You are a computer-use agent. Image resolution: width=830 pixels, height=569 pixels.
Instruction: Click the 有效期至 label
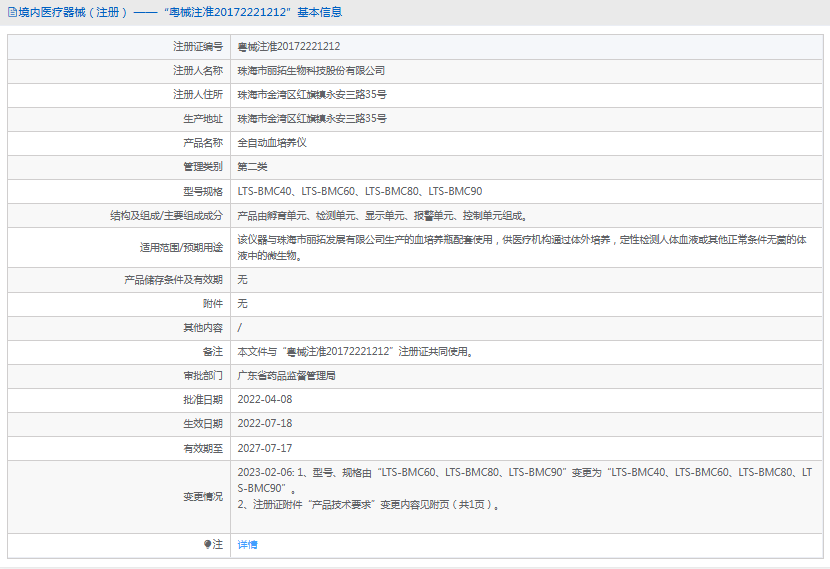pyautogui.click(x=203, y=448)
